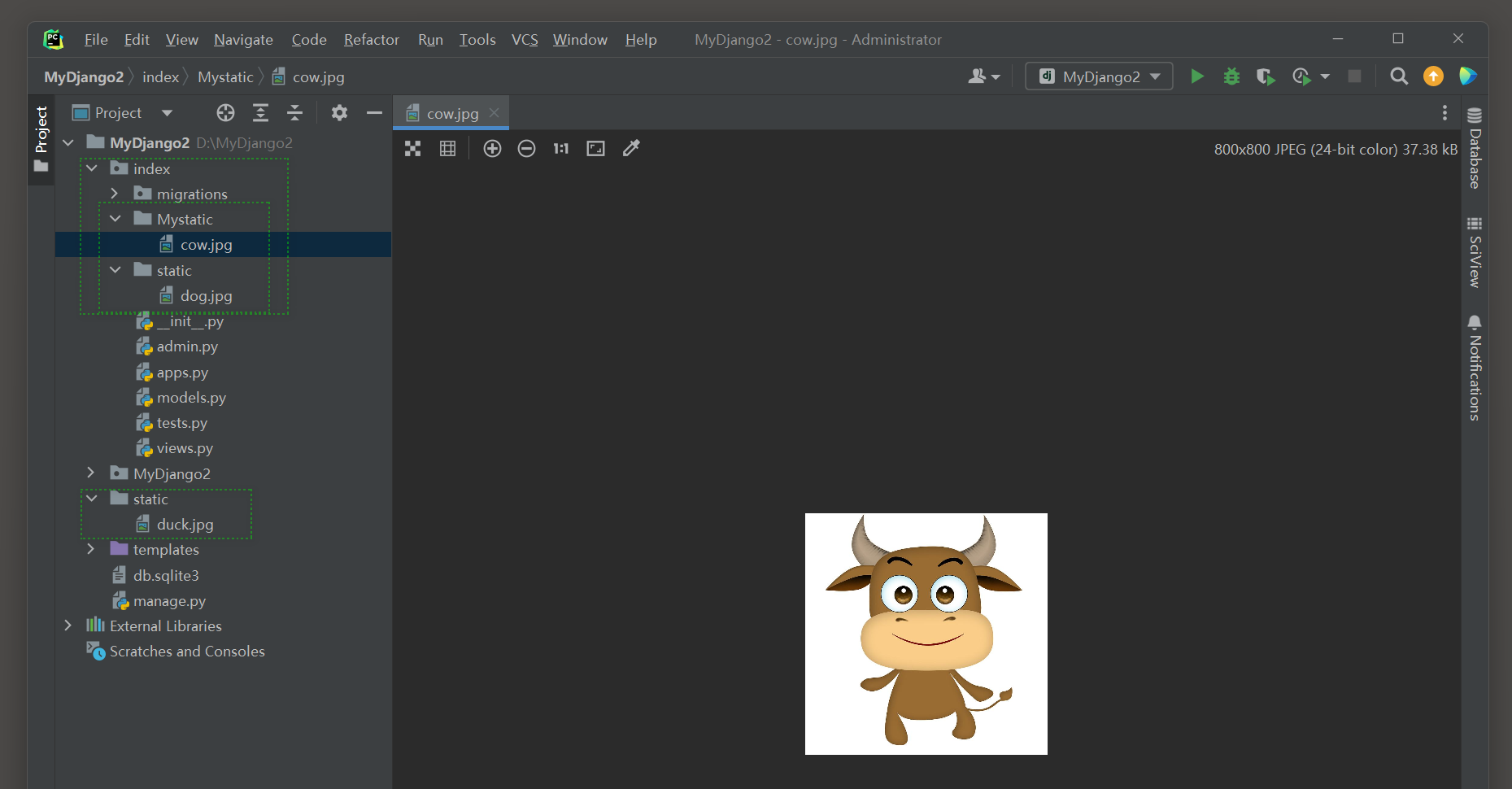Set image to actual size 1:1
Viewport: 1512px width, 789px height.
561,148
